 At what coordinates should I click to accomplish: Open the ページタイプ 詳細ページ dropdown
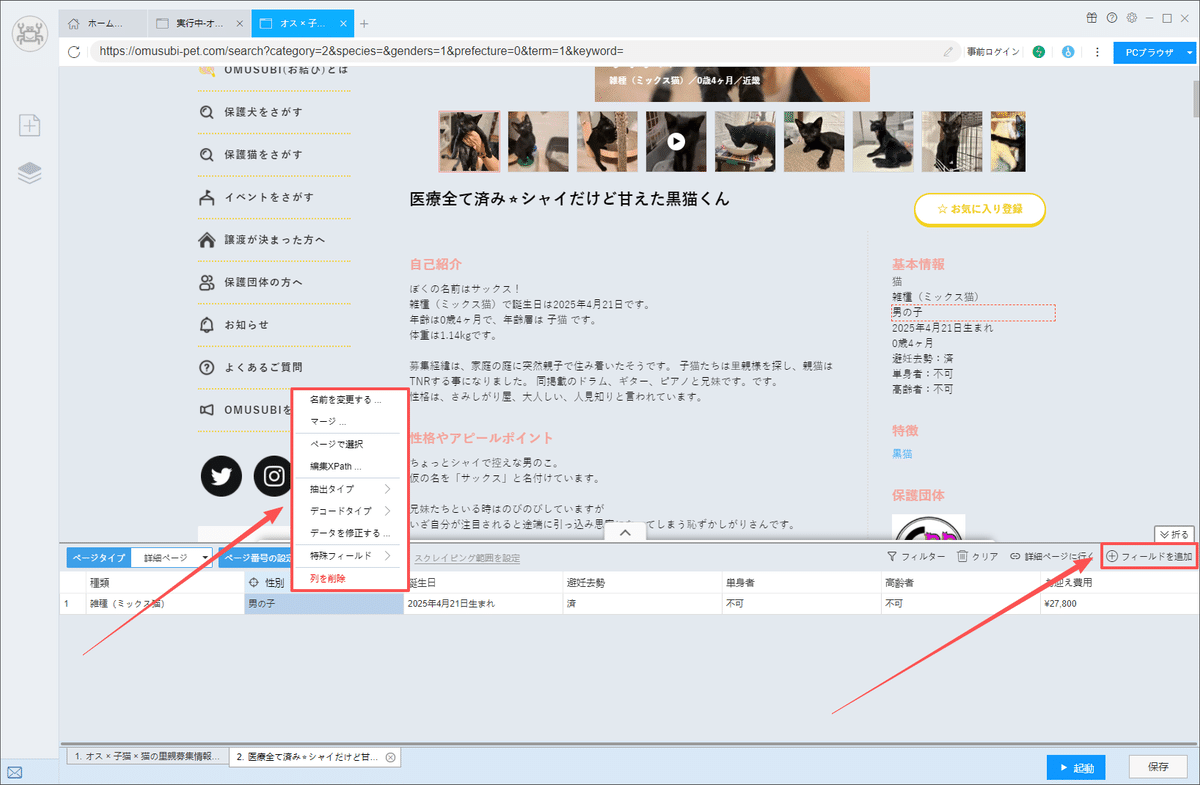point(173,557)
